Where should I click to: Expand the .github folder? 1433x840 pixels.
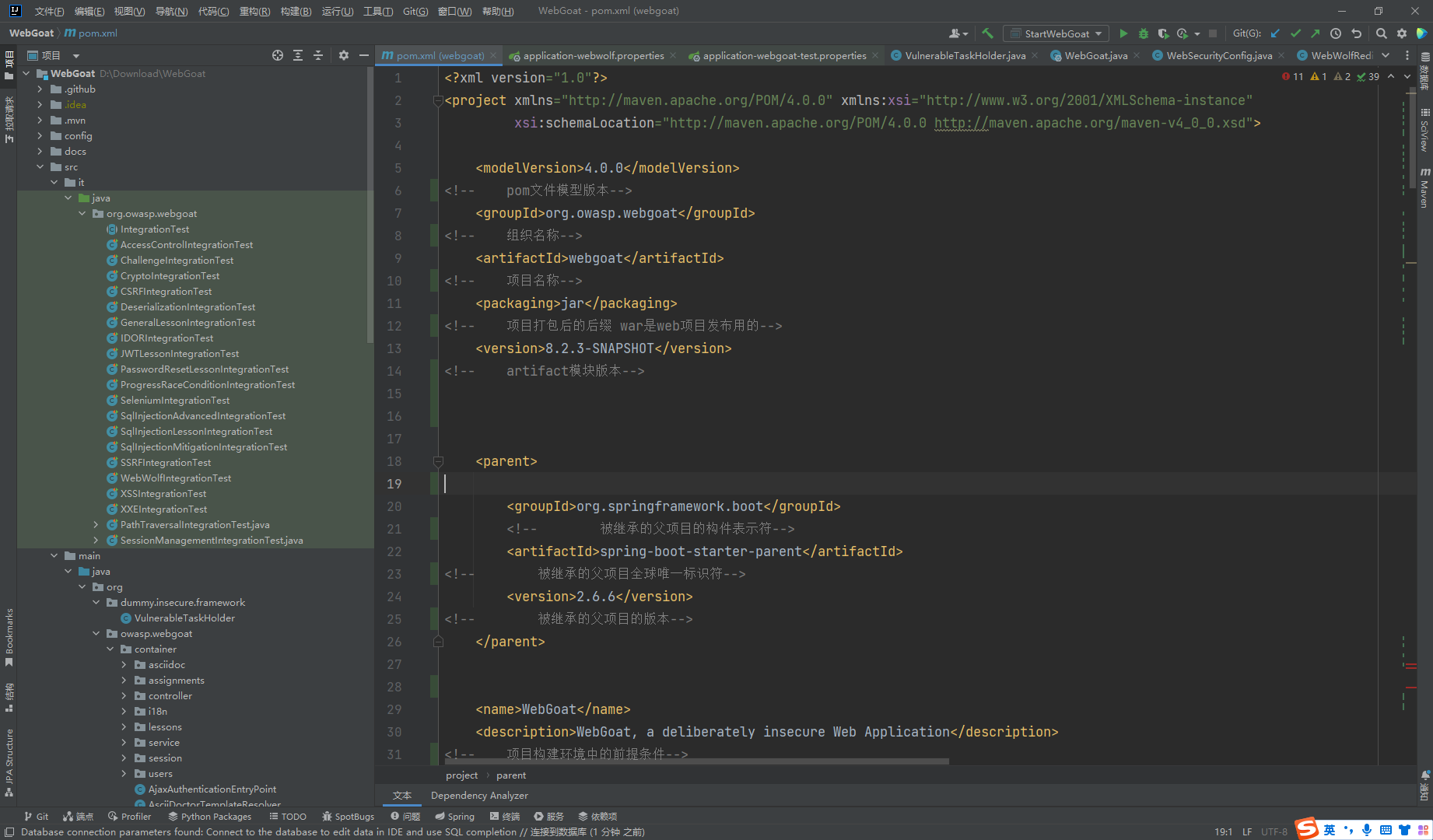point(40,89)
